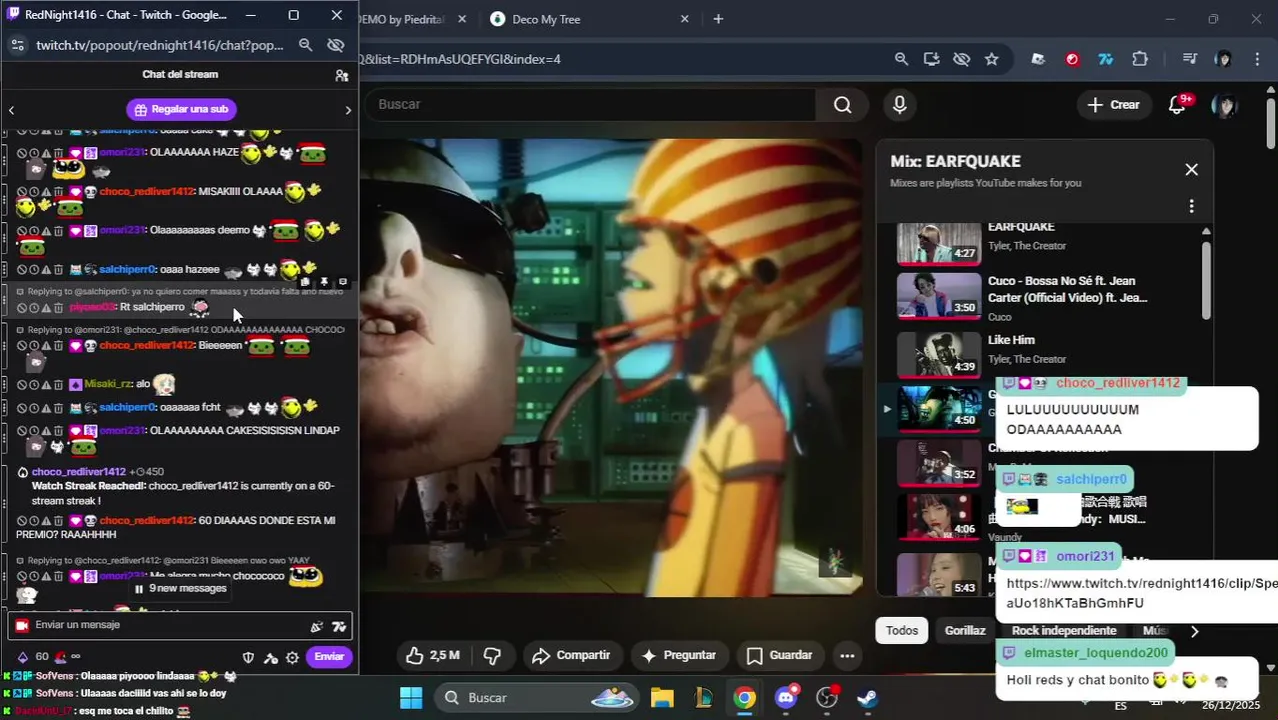1278x720 pixels.
Task: Click the red camera icon in chat input
Action: pos(22,625)
